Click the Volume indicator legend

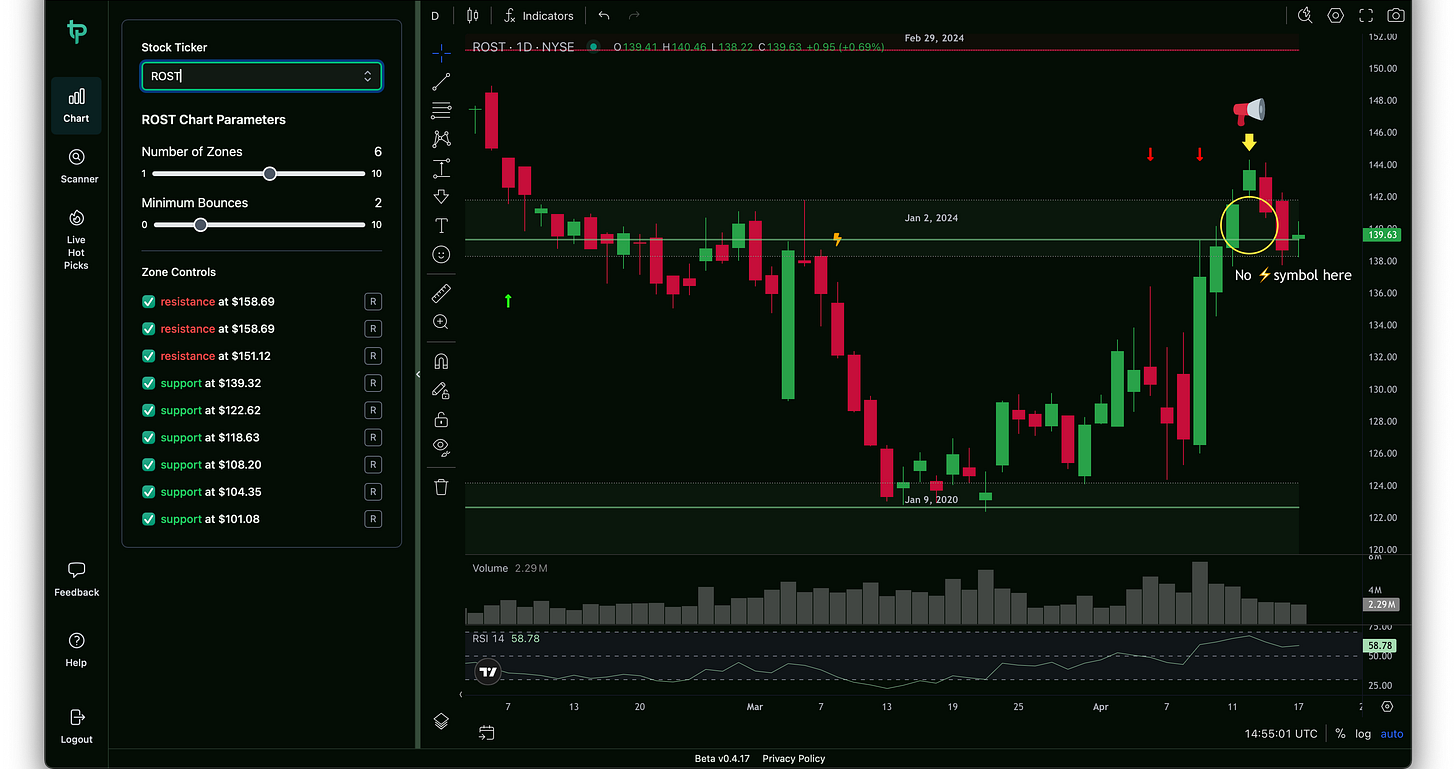pos(491,568)
